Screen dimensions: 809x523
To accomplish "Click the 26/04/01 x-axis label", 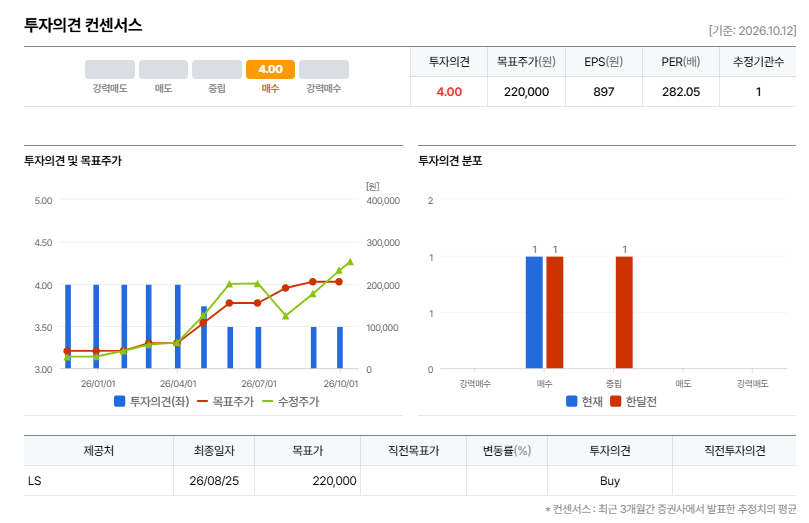I will [178, 384].
